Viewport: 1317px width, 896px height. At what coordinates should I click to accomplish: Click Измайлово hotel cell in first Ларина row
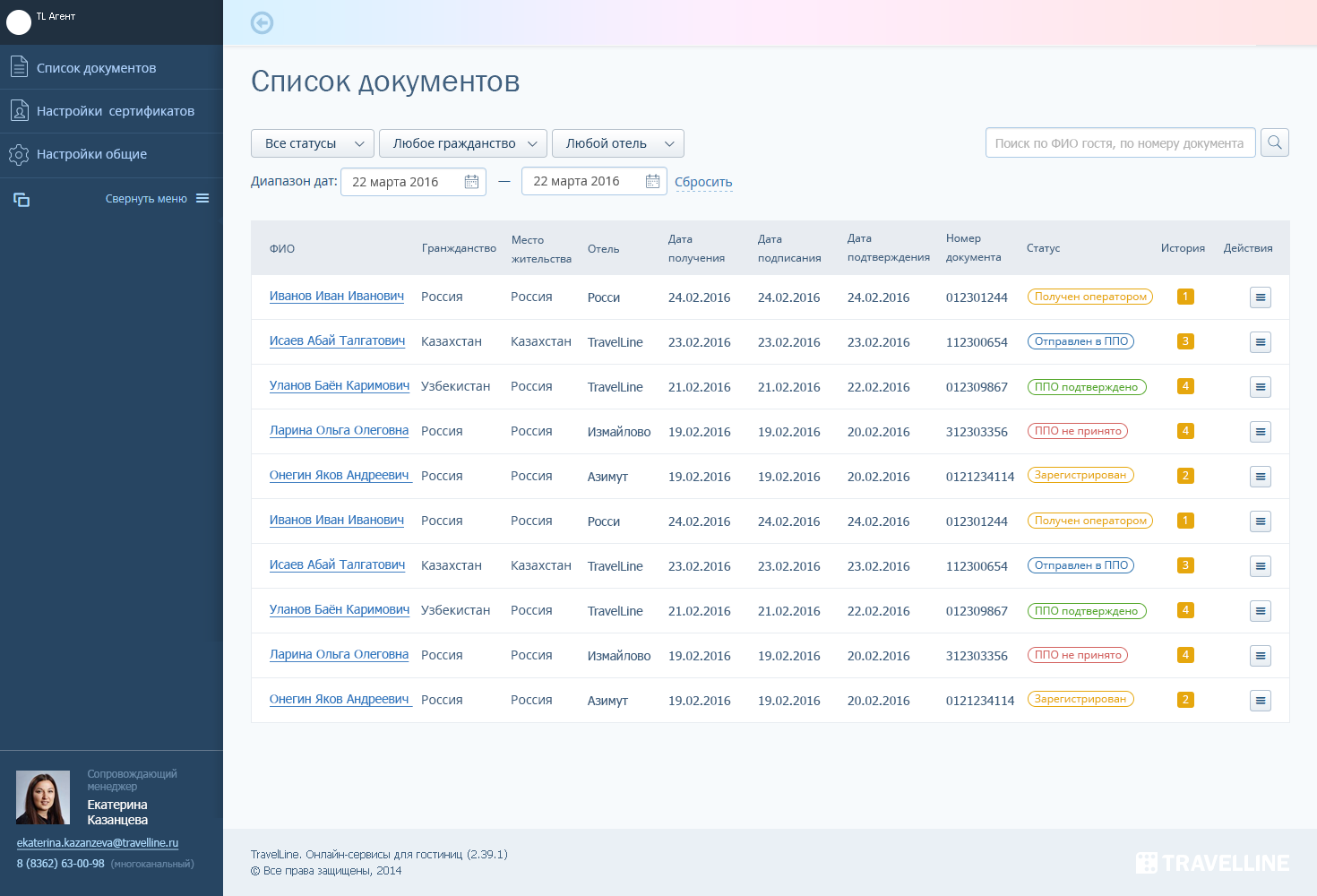point(619,432)
